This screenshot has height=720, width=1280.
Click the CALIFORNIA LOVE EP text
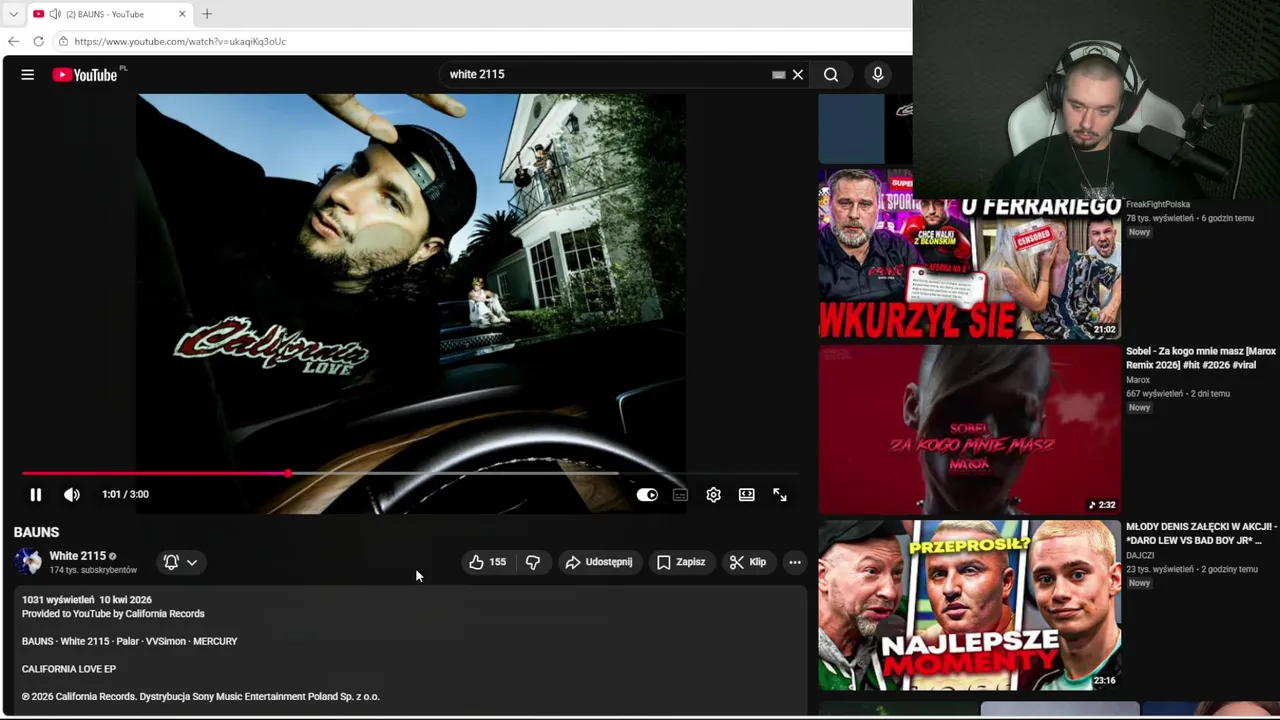tap(69, 669)
